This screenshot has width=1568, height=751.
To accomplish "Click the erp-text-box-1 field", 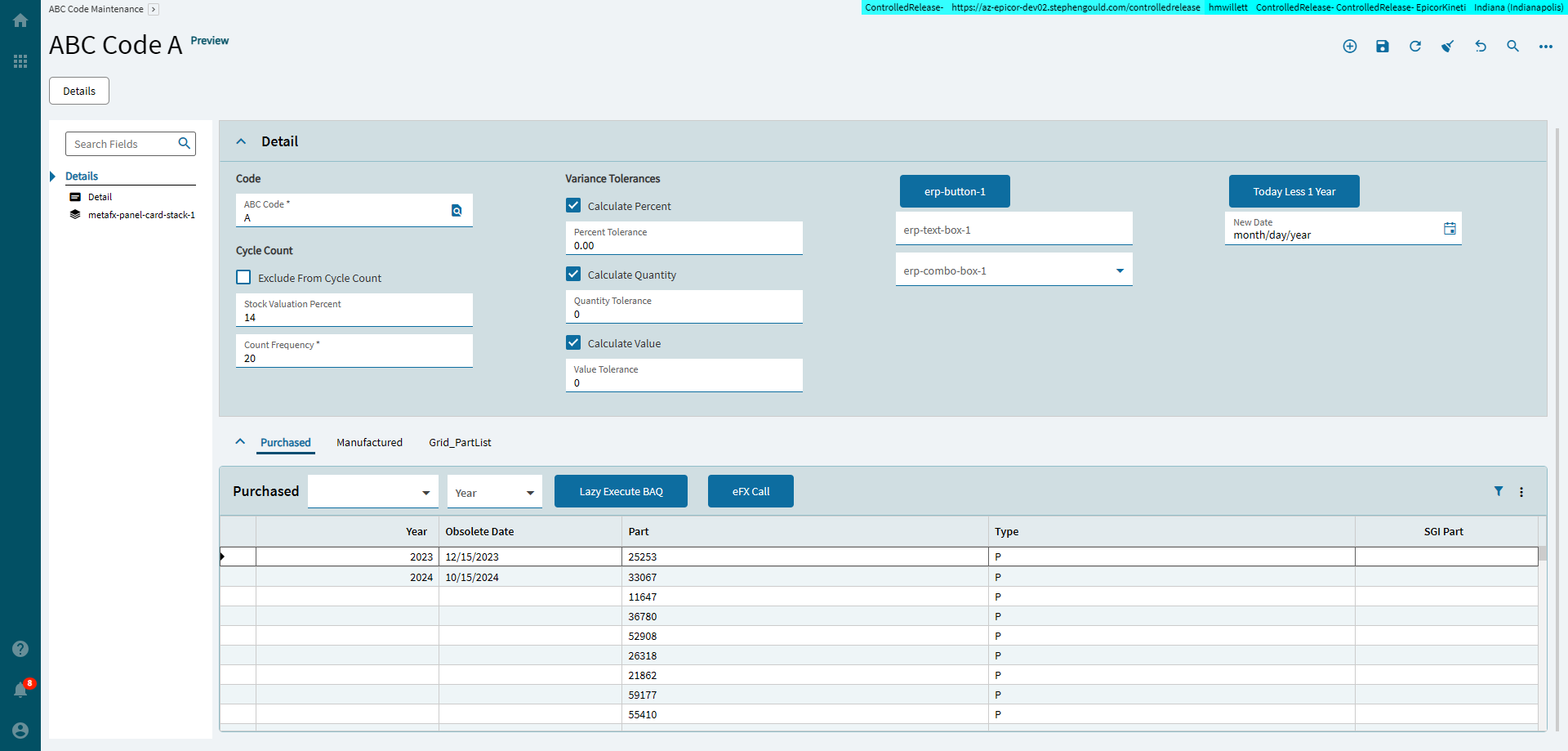I will pyautogui.click(x=1014, y=229).
